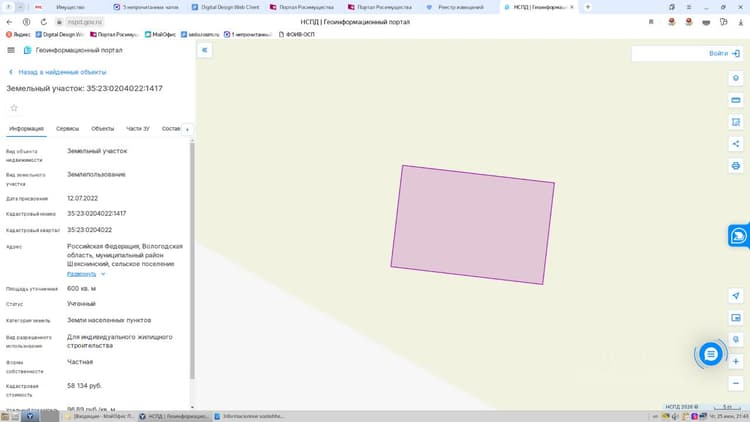Click the cadastral cost 58 134 руб.
Screen dimensions: 750x422
click(x=84, y=386)
